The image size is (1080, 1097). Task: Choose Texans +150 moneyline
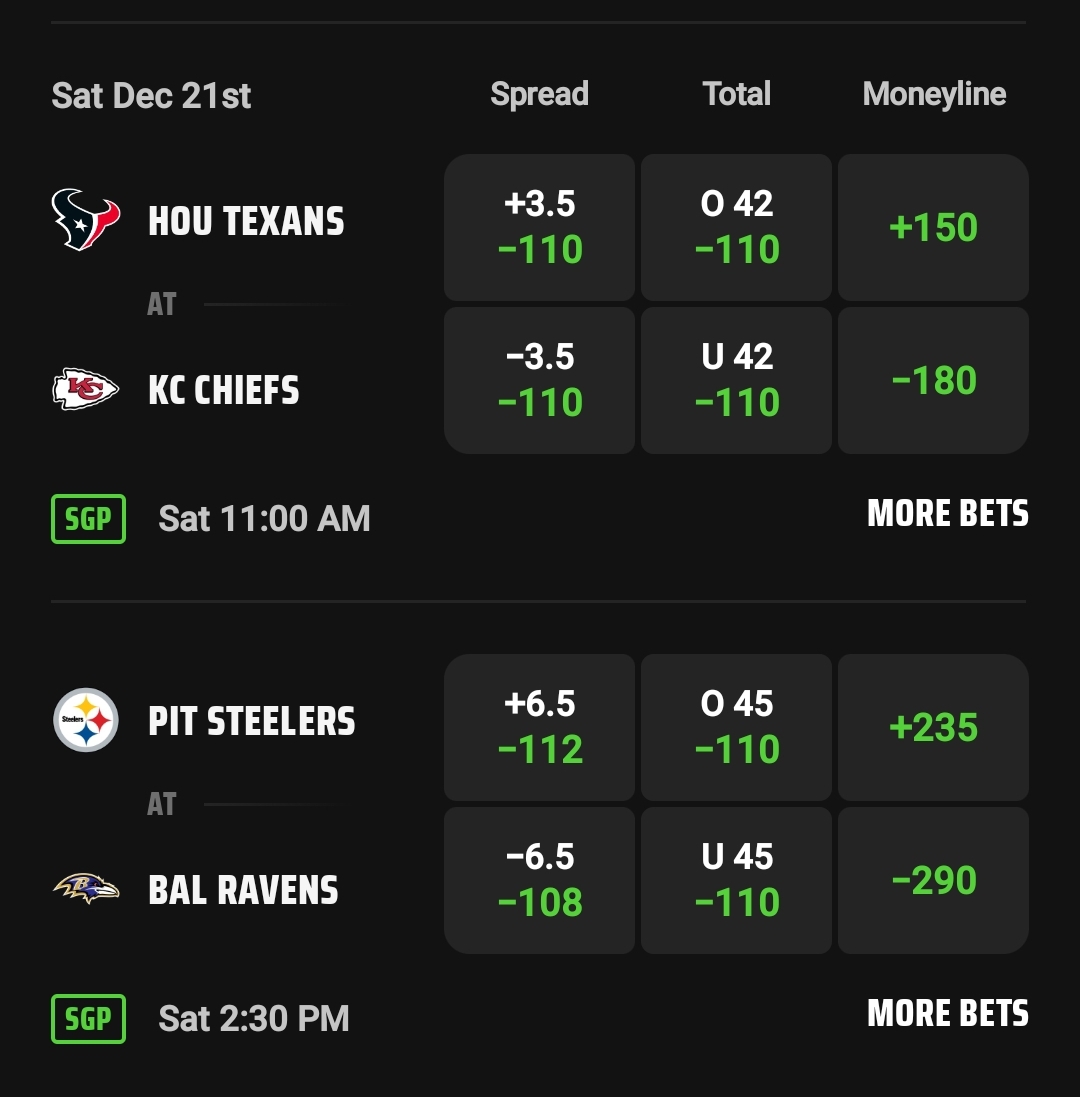[x=933, y=227]
